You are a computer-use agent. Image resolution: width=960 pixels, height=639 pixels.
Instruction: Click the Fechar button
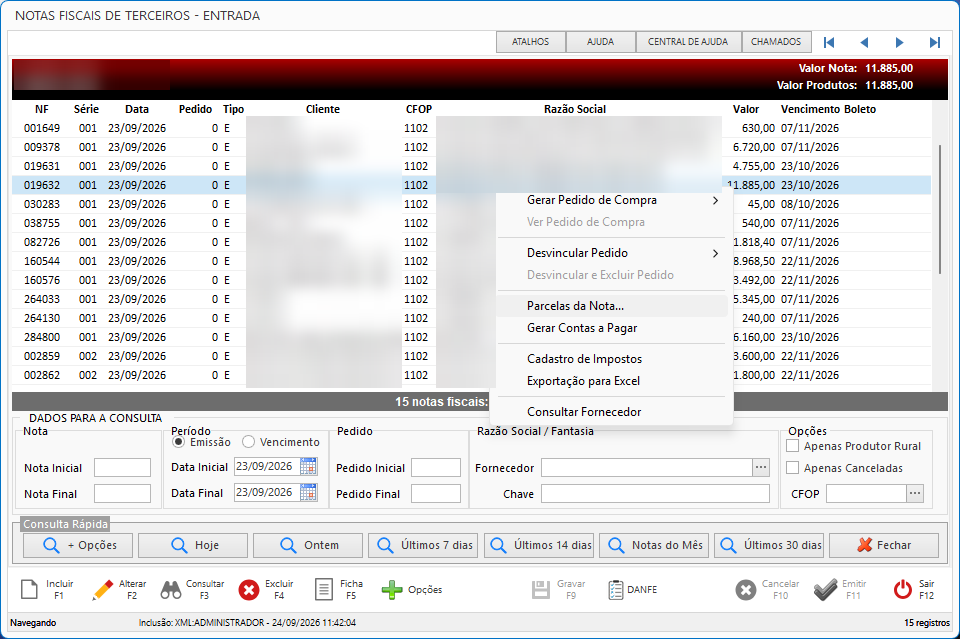884,545
